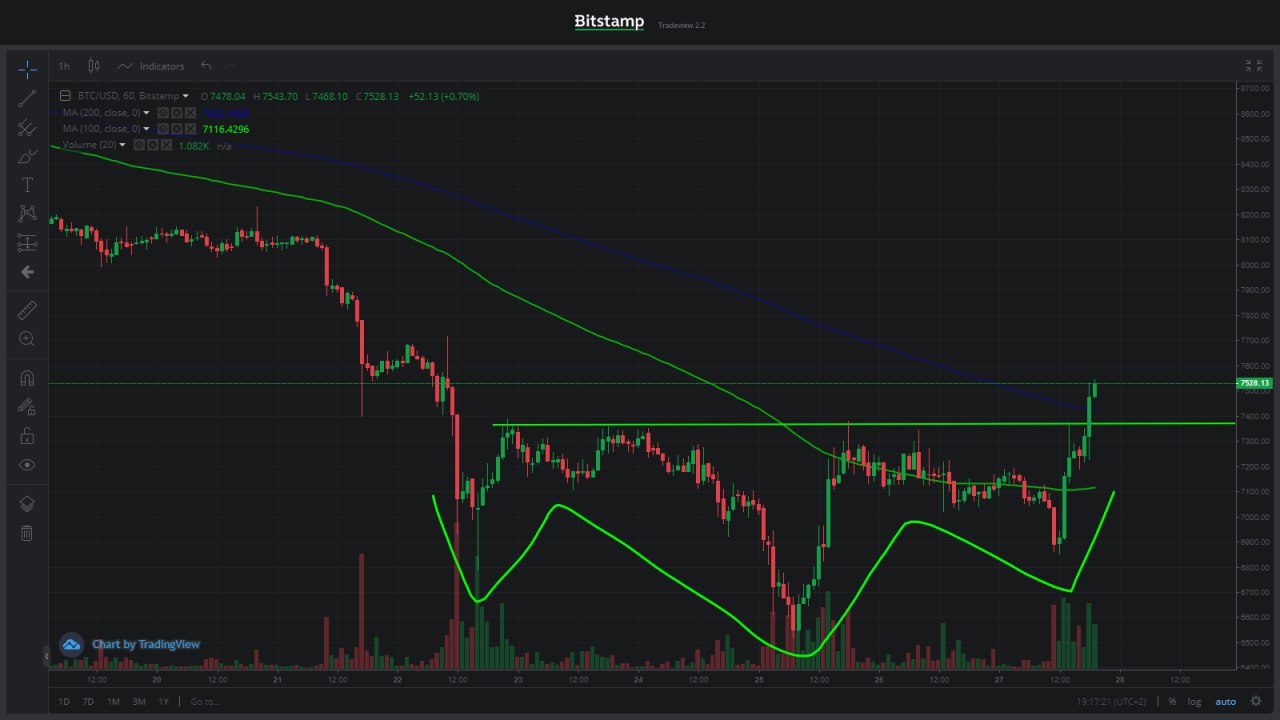Collapse the BTC/USD legend box
1280x720 pixels.
click(x=65, y=96)
